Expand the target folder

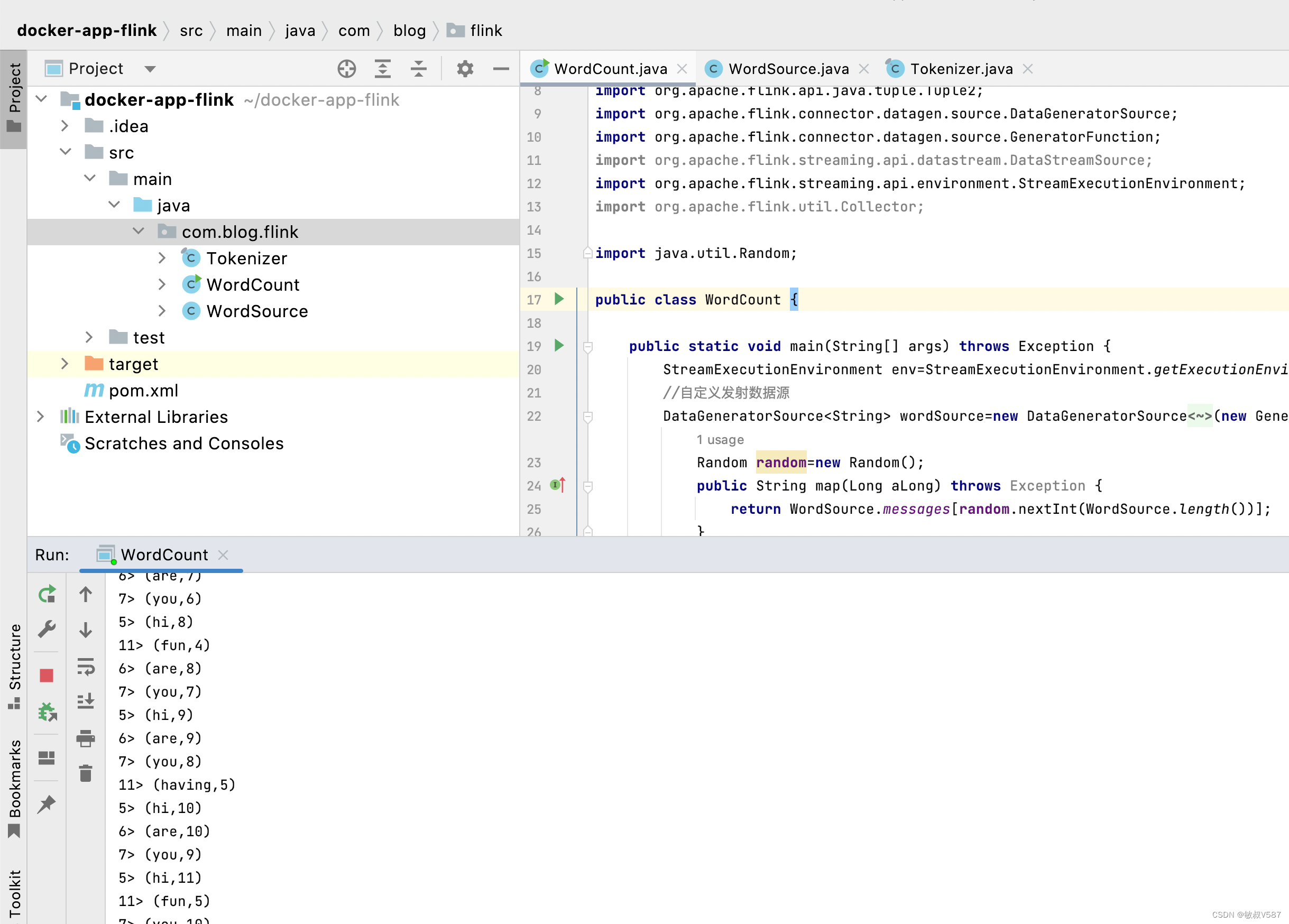pyautogui.click(x=65, y=364)
